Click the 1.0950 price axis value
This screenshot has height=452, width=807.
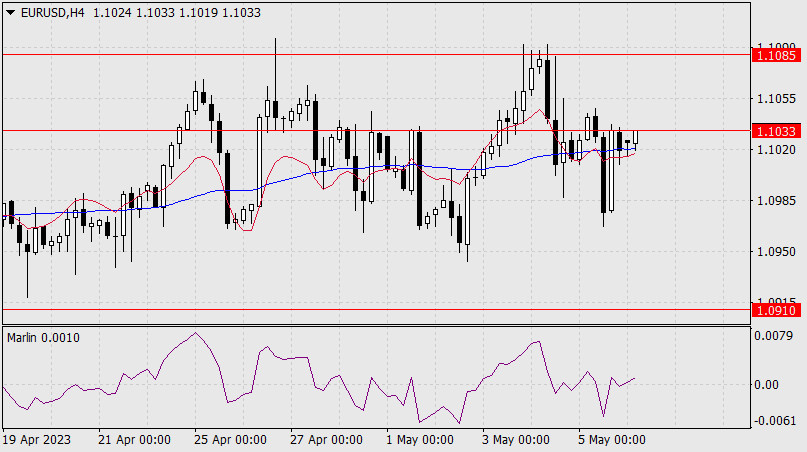click(777, 253)
